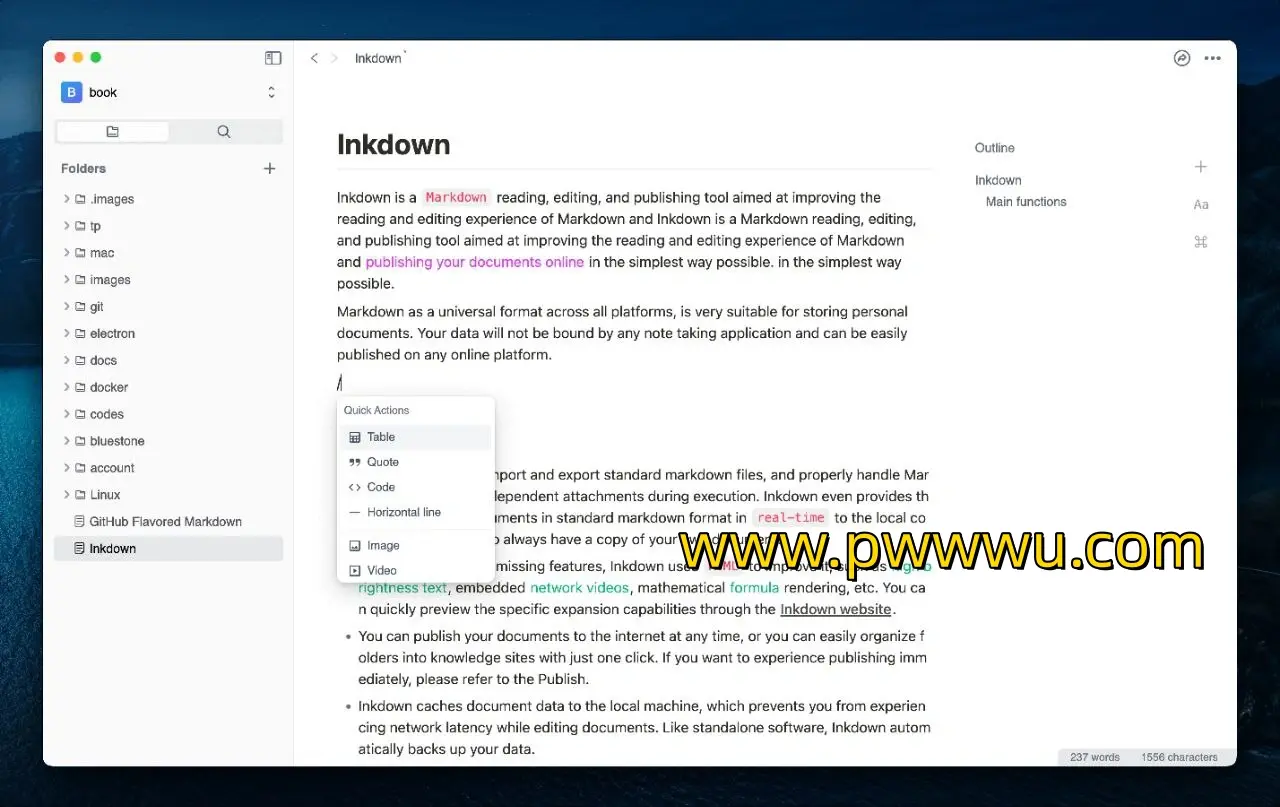
Task: Open the three-dot more options menu
Action: click(x=1213, y=58)
